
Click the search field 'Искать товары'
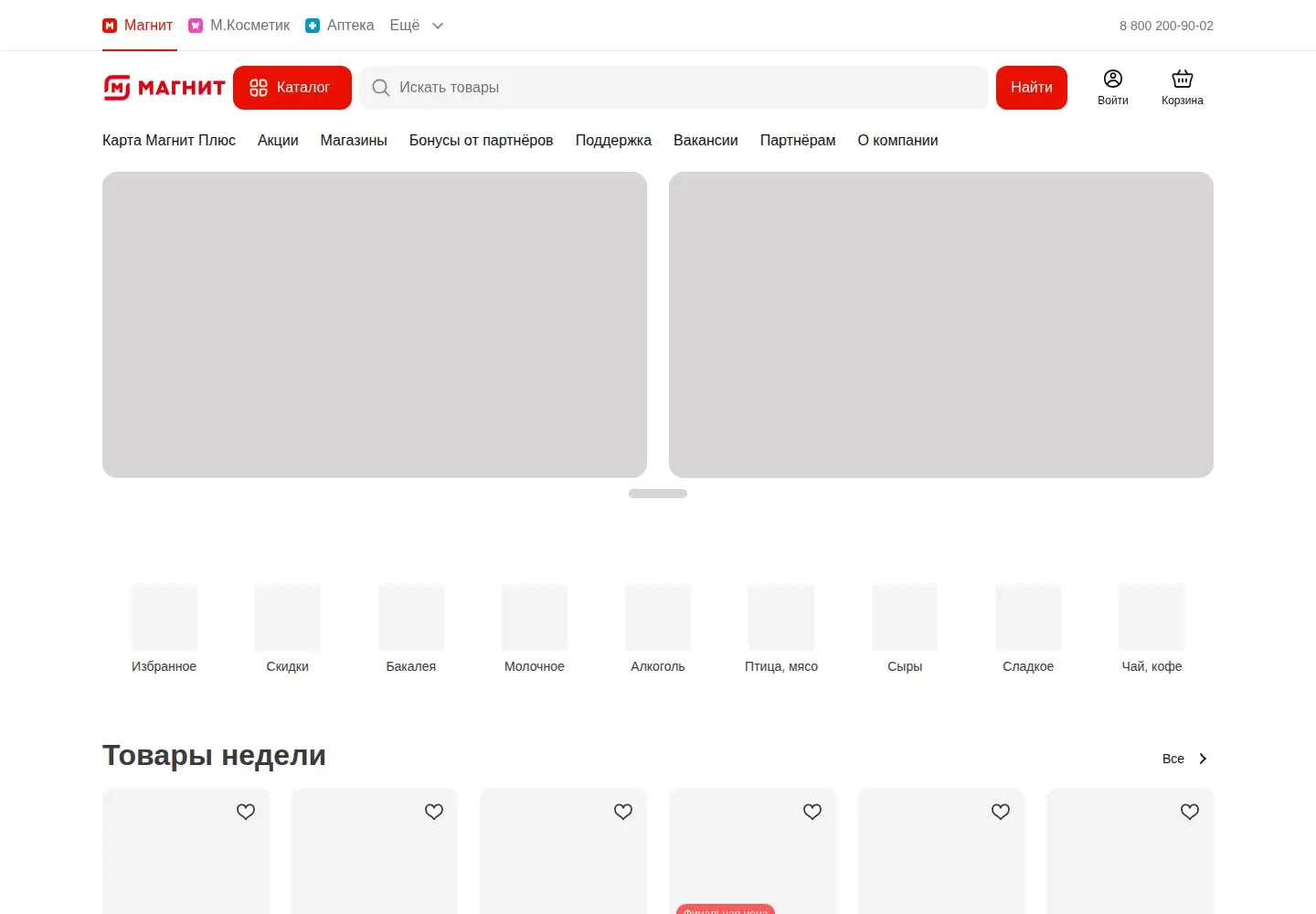pyautogui.click(x=674, y=88)
